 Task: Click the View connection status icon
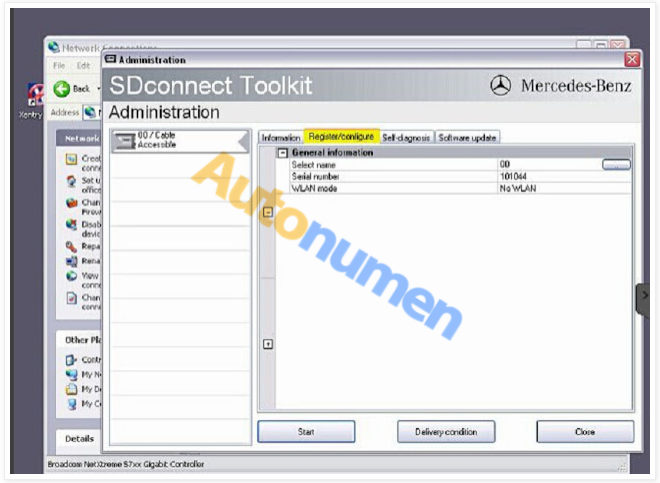tap(72, 276)
